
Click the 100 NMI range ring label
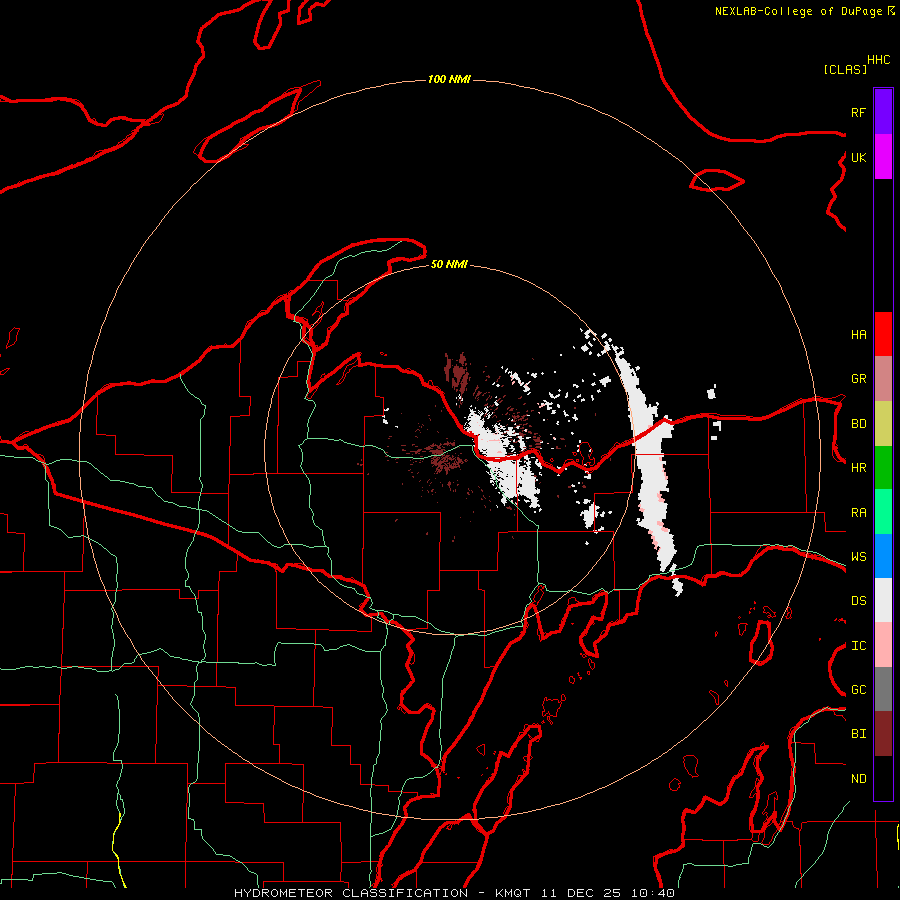click(449, 79)
